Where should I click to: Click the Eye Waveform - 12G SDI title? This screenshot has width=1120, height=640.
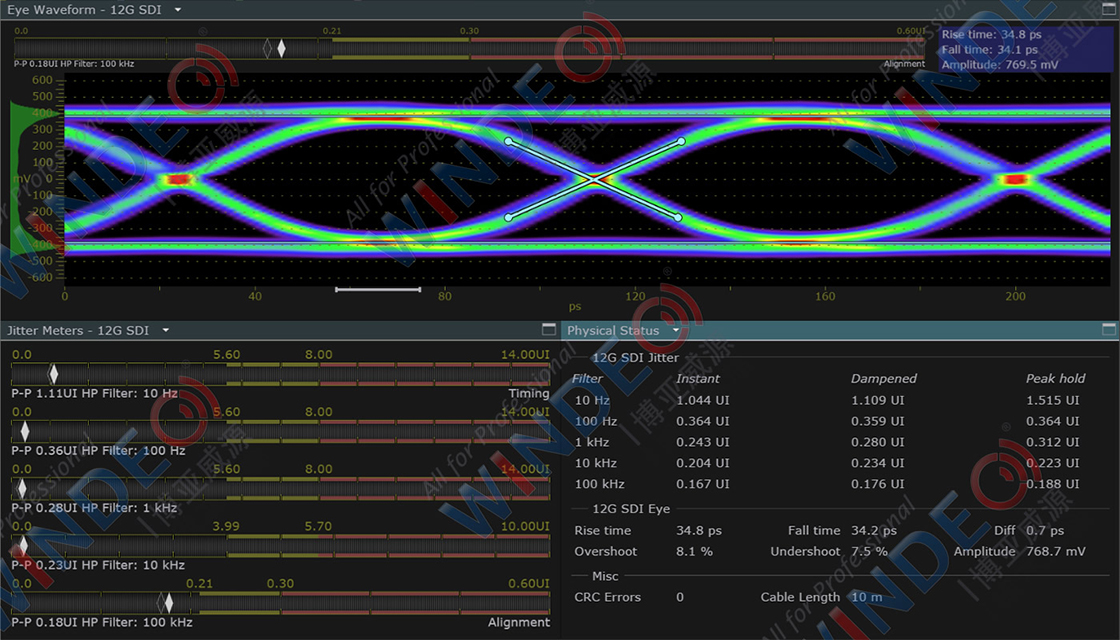pos(84,10)
